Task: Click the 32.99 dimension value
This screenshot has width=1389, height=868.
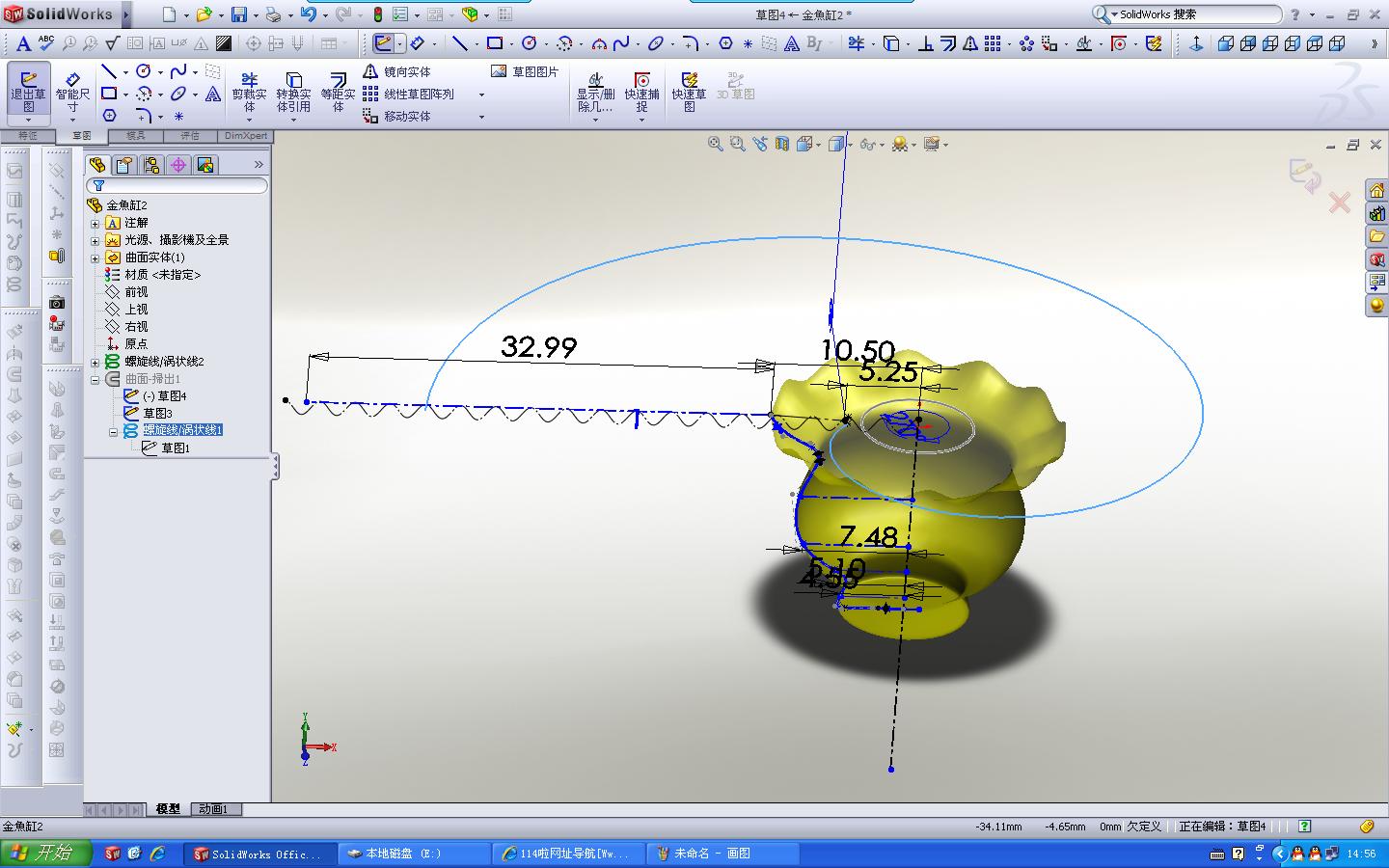Action: click(x=539, y=347)
